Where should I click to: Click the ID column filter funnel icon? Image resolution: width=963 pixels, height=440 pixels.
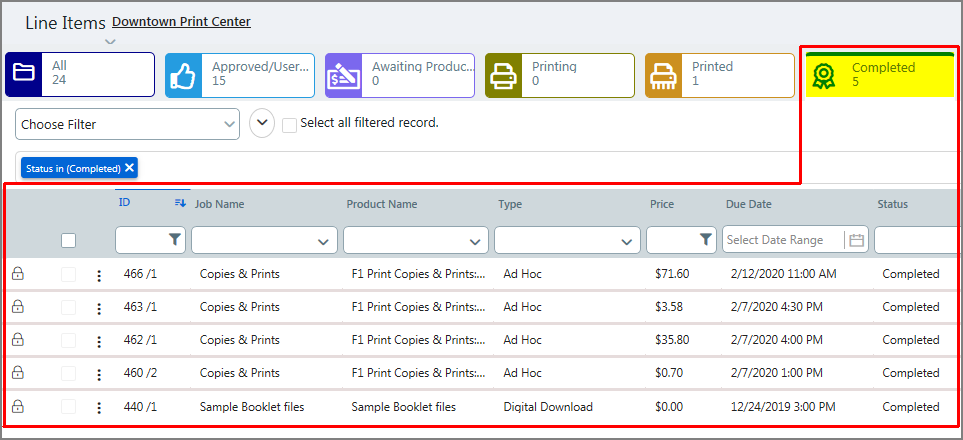click(x=175, y=240)
